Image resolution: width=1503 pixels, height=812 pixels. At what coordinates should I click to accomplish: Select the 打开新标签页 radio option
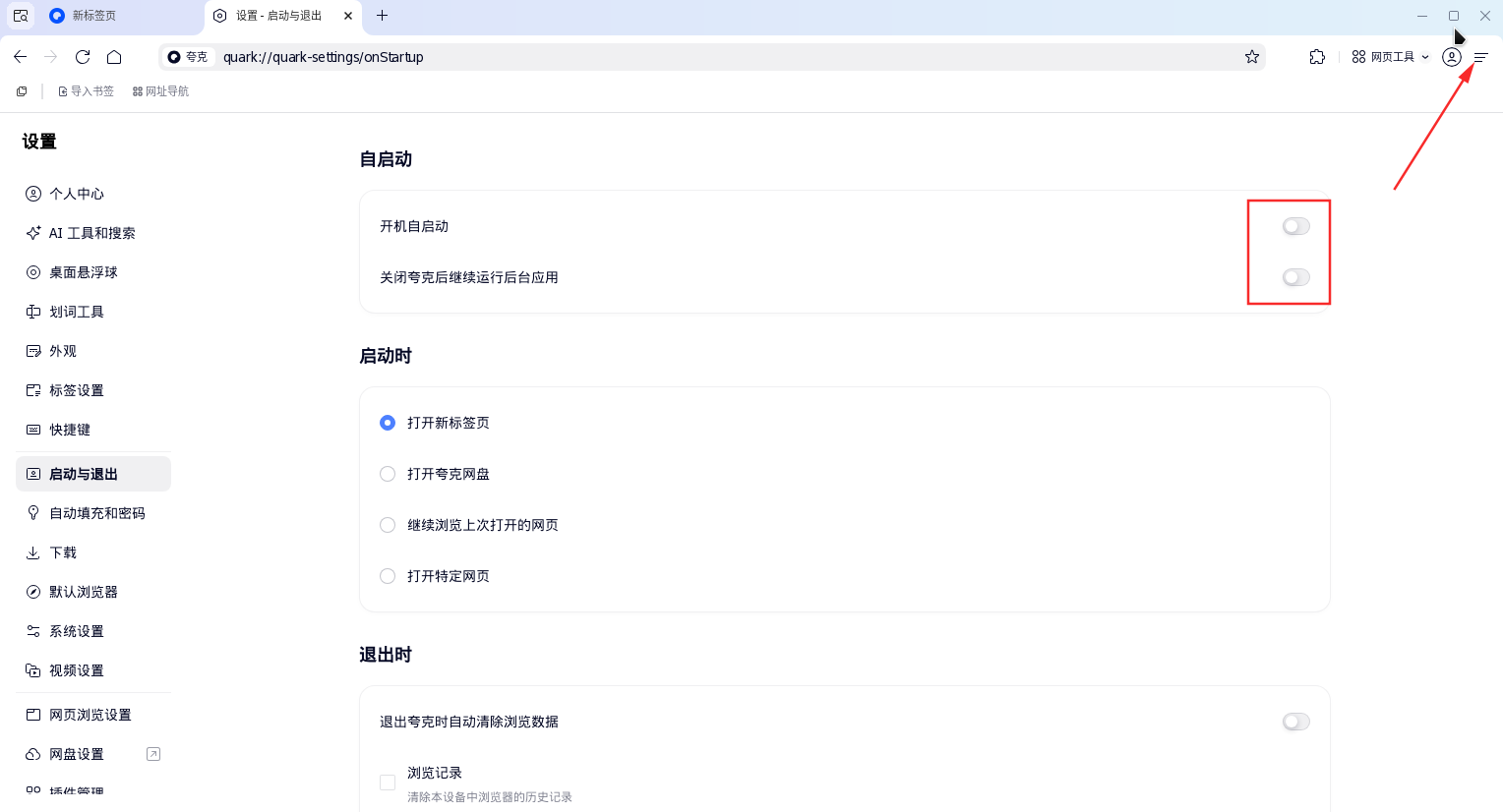click(388, 423)
